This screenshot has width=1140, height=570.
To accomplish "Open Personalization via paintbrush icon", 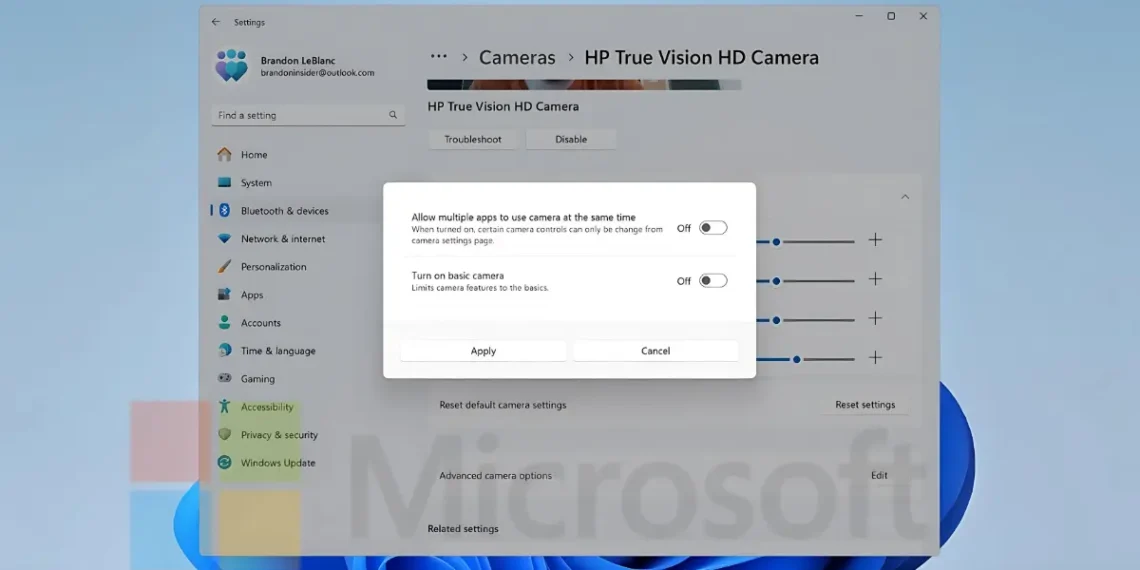I will [224, 267].
